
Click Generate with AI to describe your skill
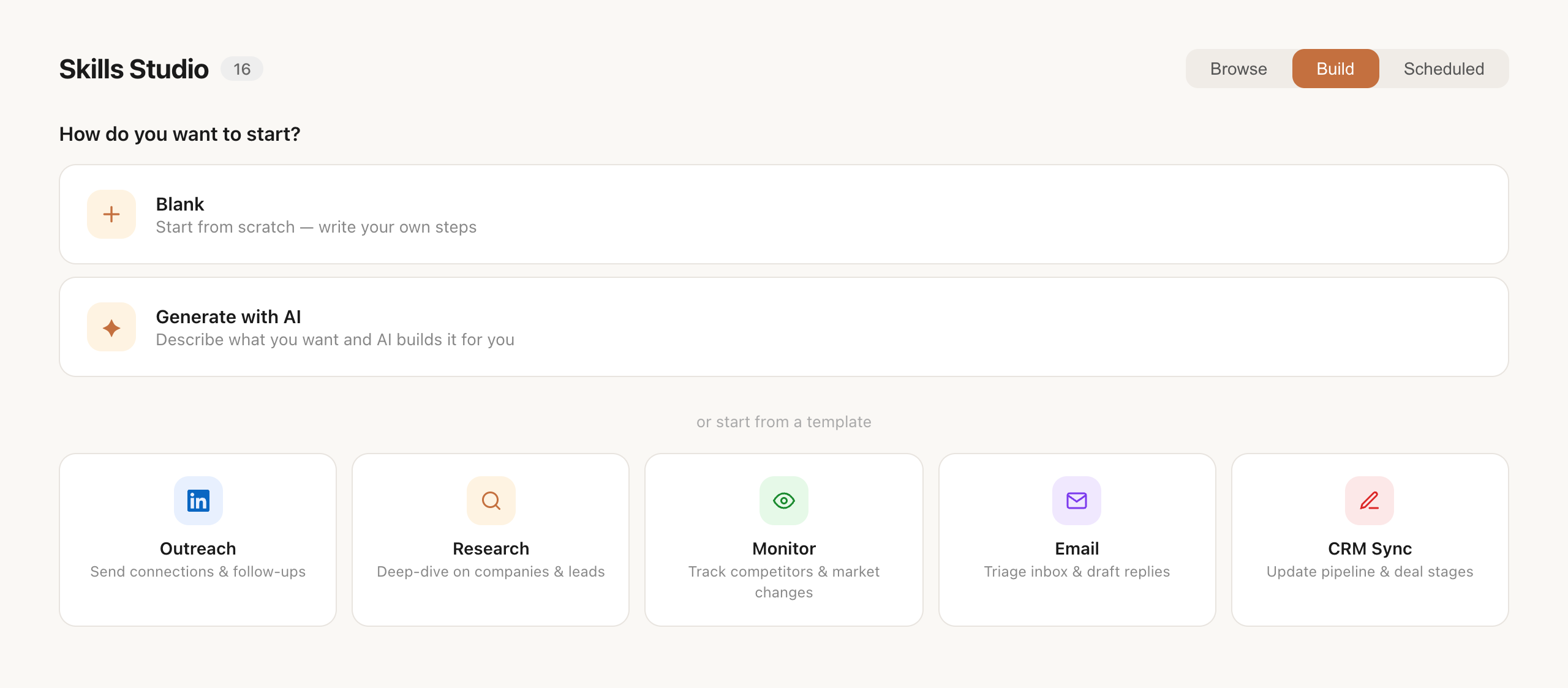pos(784,326)
